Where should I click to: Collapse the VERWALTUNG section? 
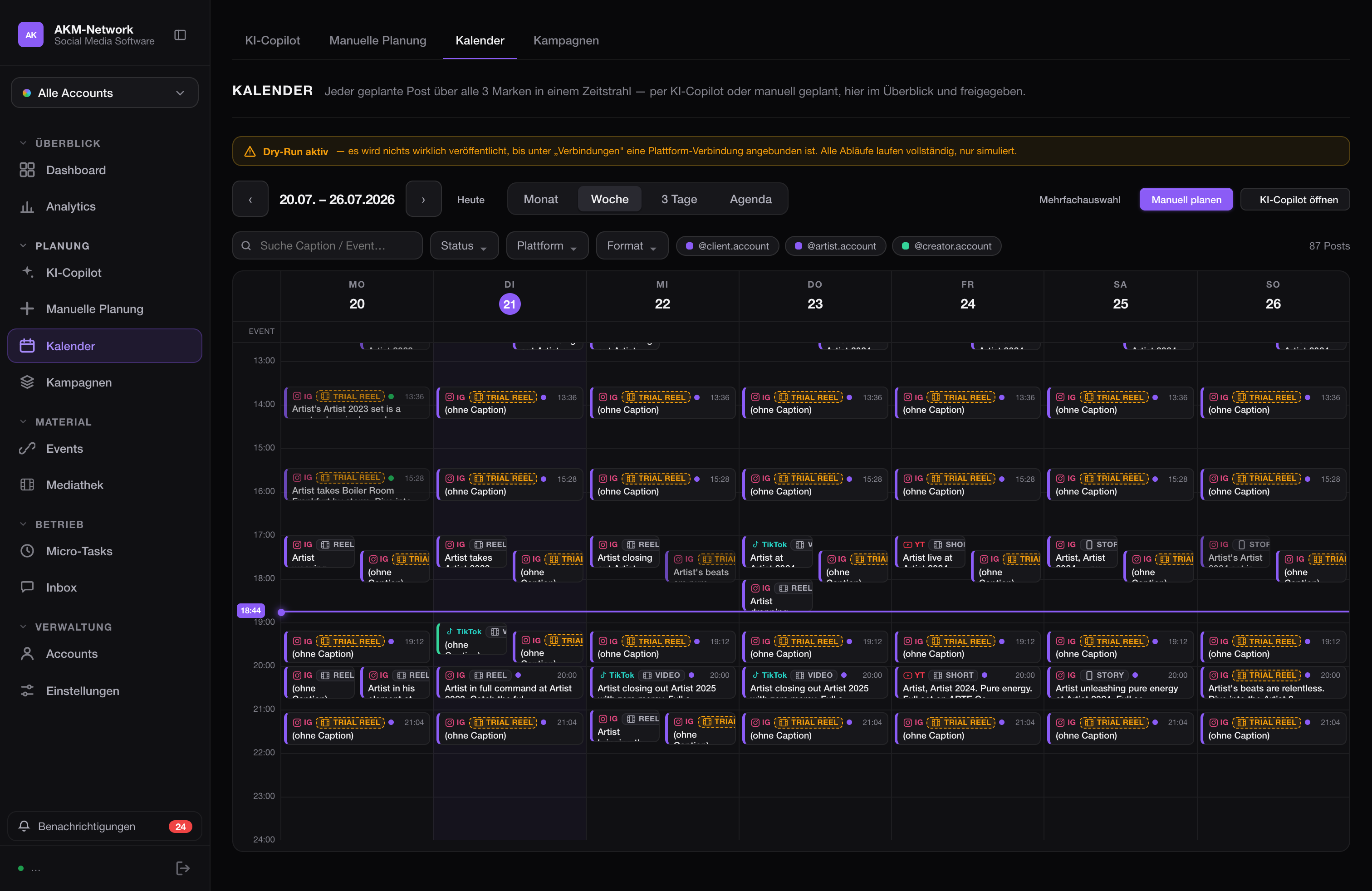(x=66, y=627)
